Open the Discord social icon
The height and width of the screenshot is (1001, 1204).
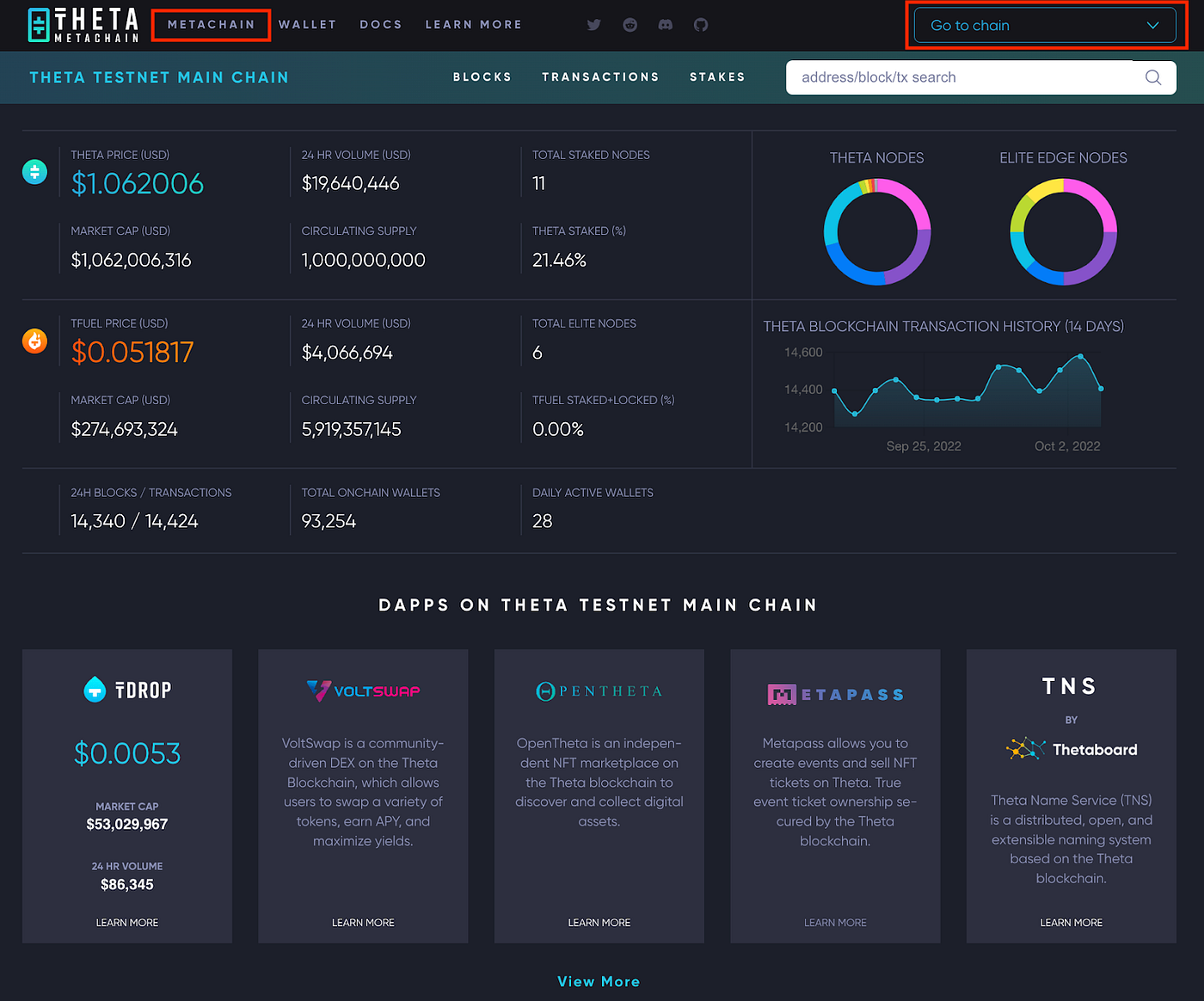click(x=666, y=25)
